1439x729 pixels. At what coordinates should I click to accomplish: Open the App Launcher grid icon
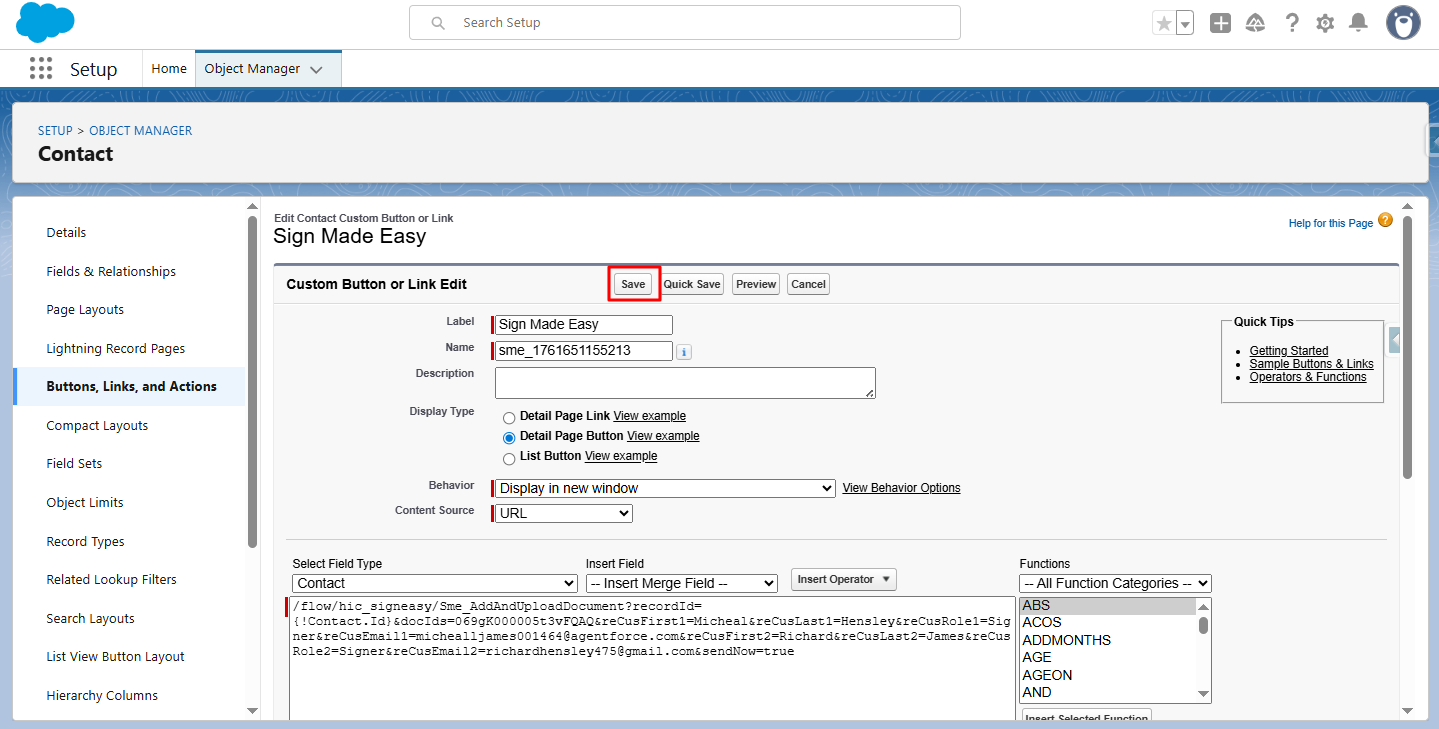click(x=41, y=69)
